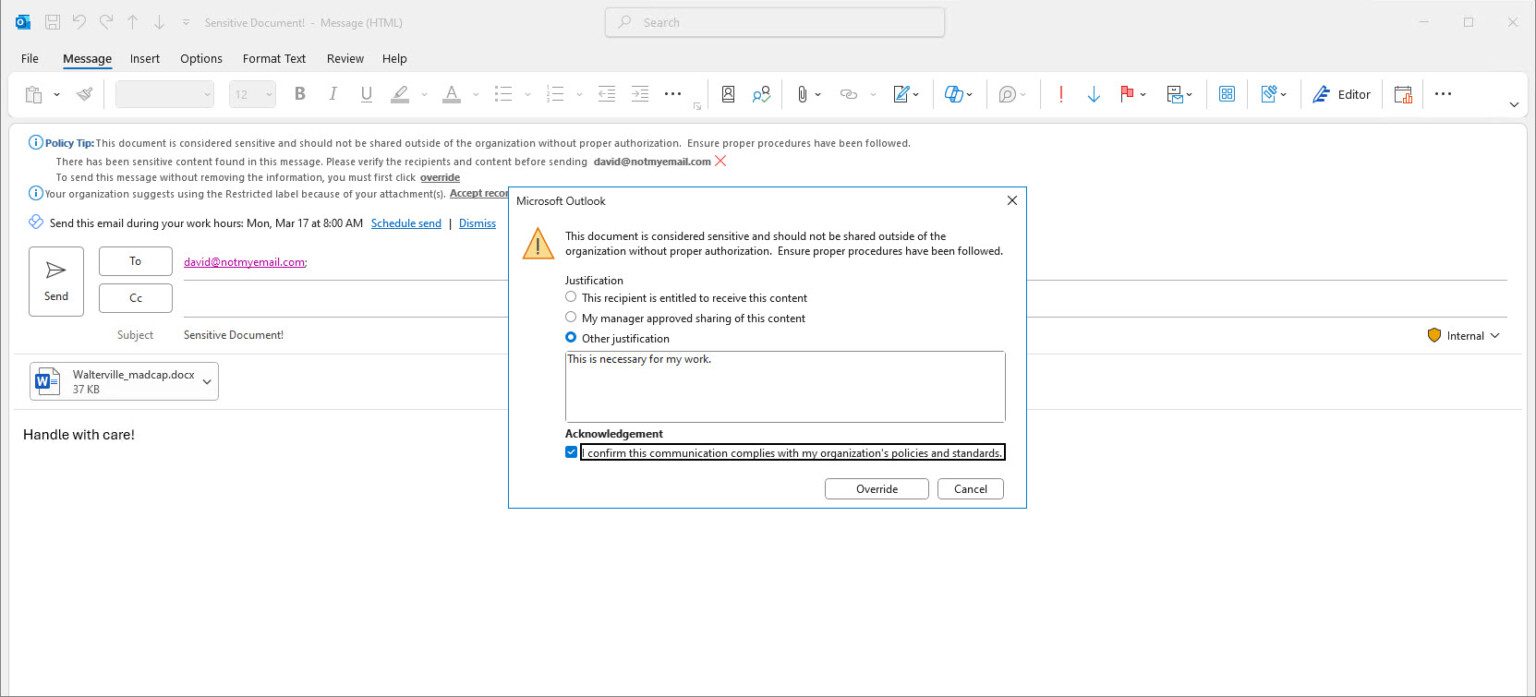1536x697 pixels.
Task: Mark the message as High Importance
Action: (x=1059, y=93)
